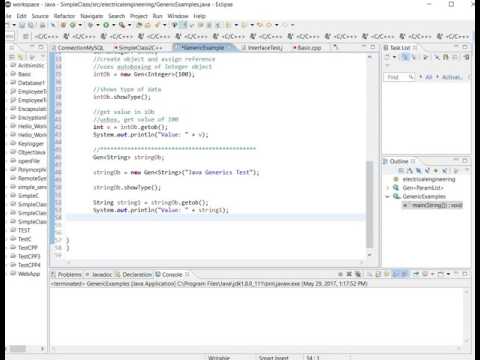This screenshot has width=480, height=360.
Task: Expand the Gen<ParamList> class in Outline
Action: click(x=388, y=188)
